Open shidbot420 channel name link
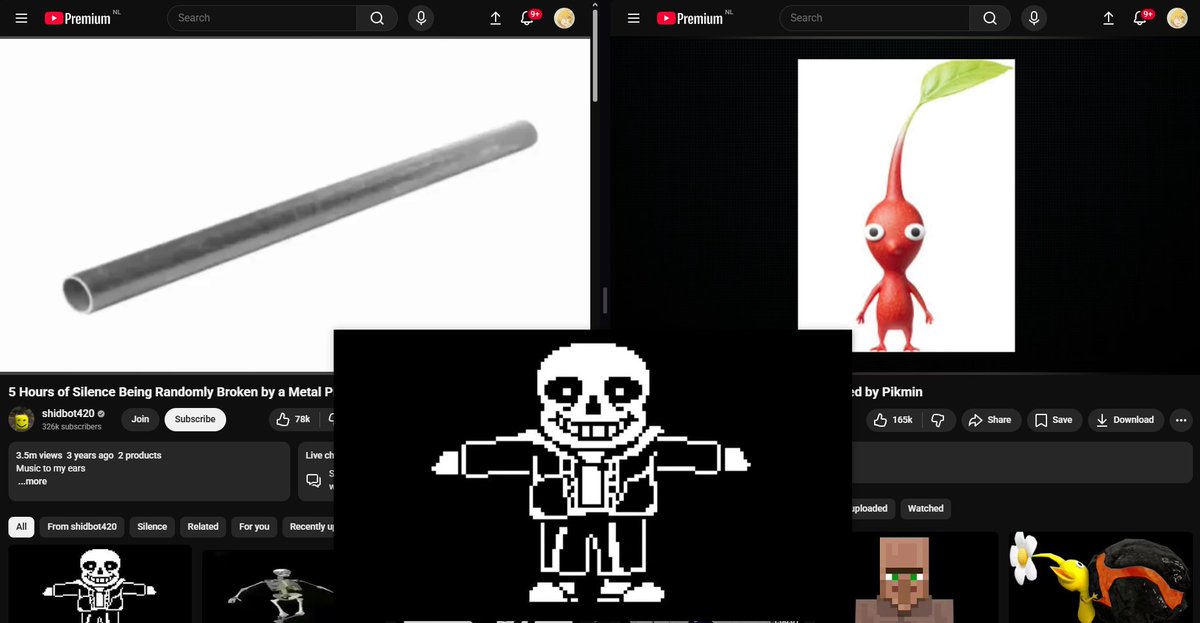1200x623 pixels. tap(67, 413)
